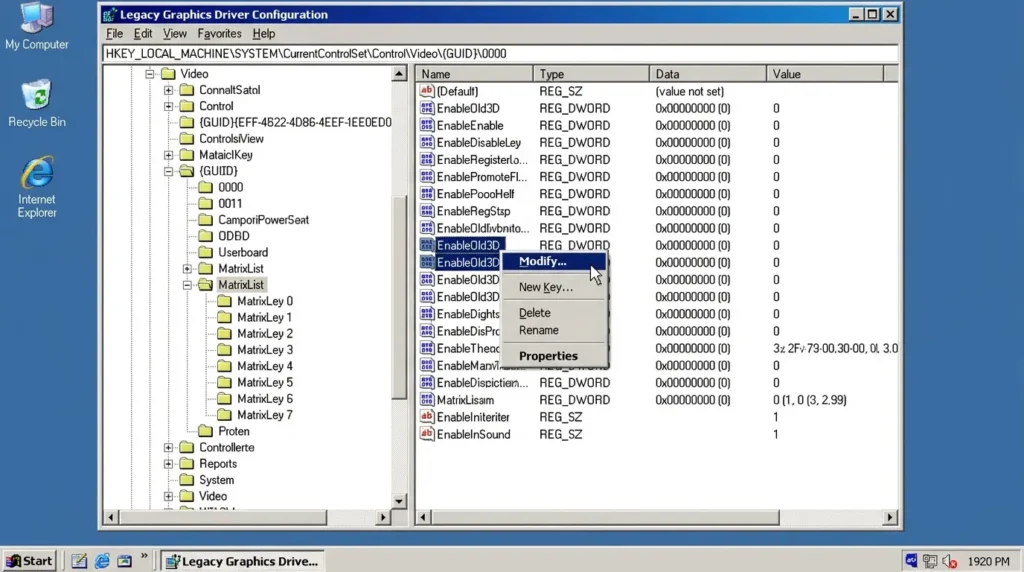Screen dimensions: 1024x572
Task: Expand the Controllerte tree node
Action: click(168, 447)
